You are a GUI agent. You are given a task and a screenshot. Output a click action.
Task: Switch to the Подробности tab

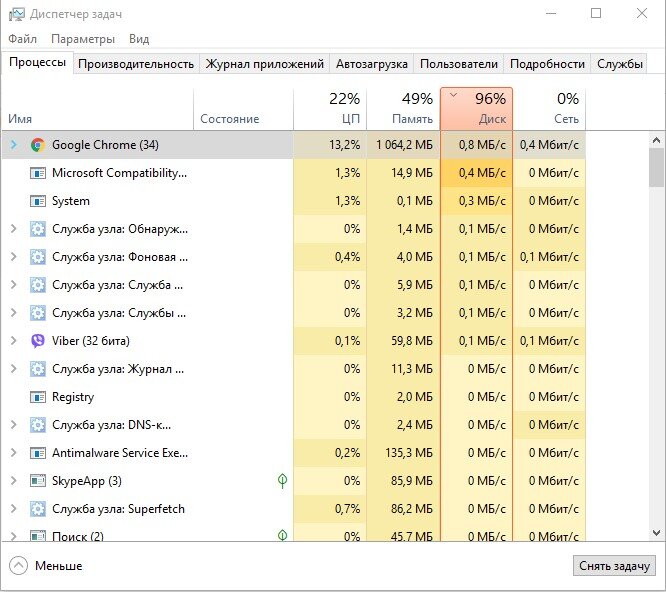tap(547, 64)
